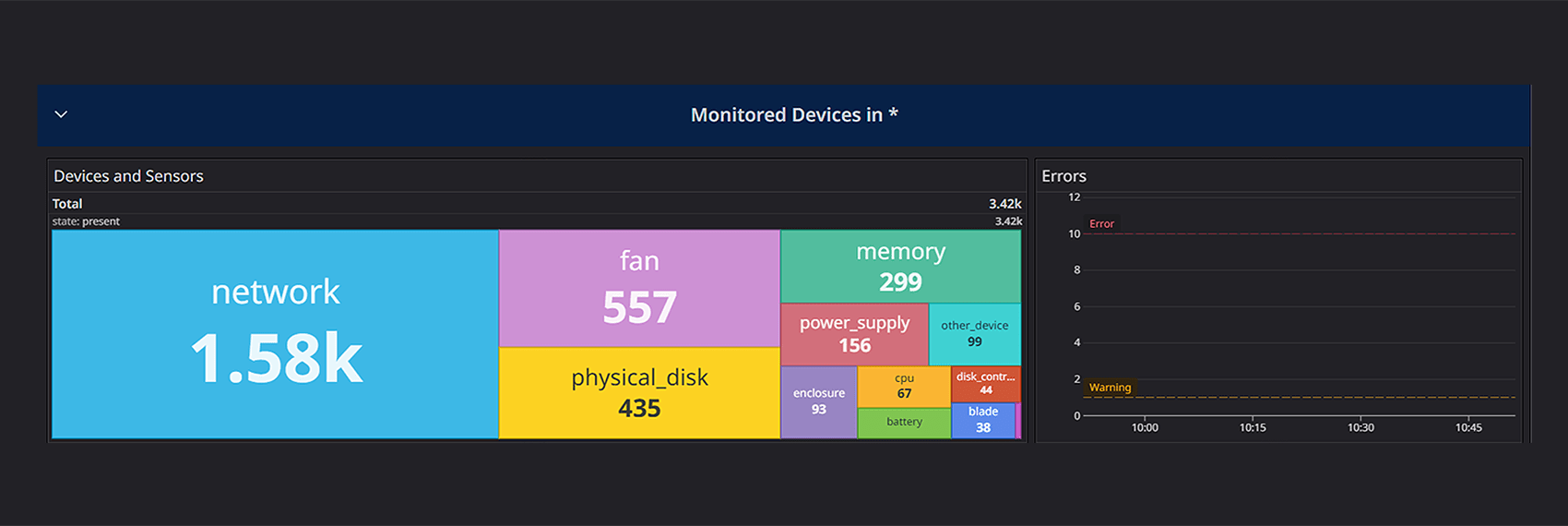
Task: Select the enclosure tile showing 93
Action: pos(818,401)
